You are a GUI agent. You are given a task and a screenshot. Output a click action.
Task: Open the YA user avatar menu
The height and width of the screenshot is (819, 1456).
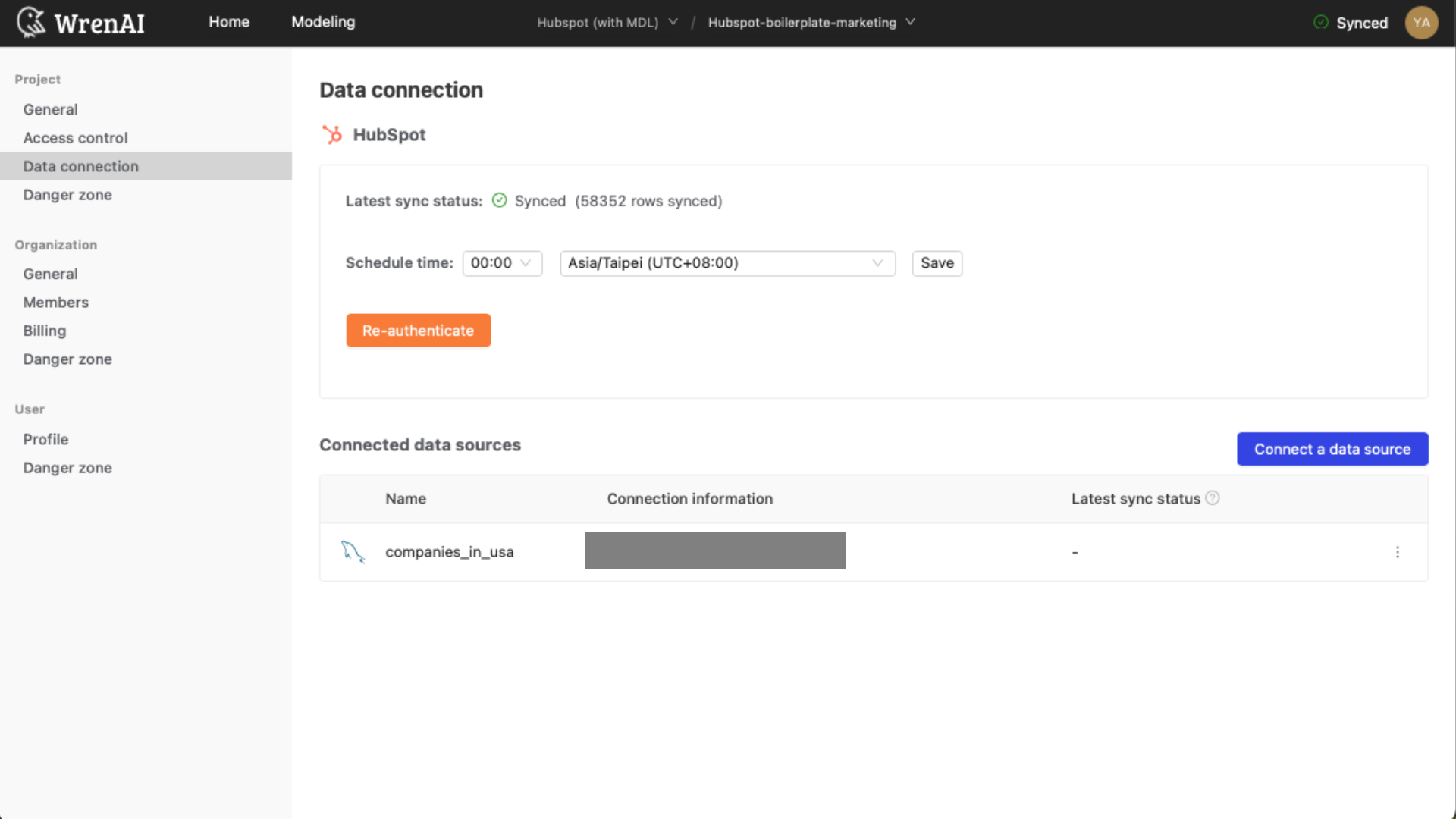(x=1421, y=23)
